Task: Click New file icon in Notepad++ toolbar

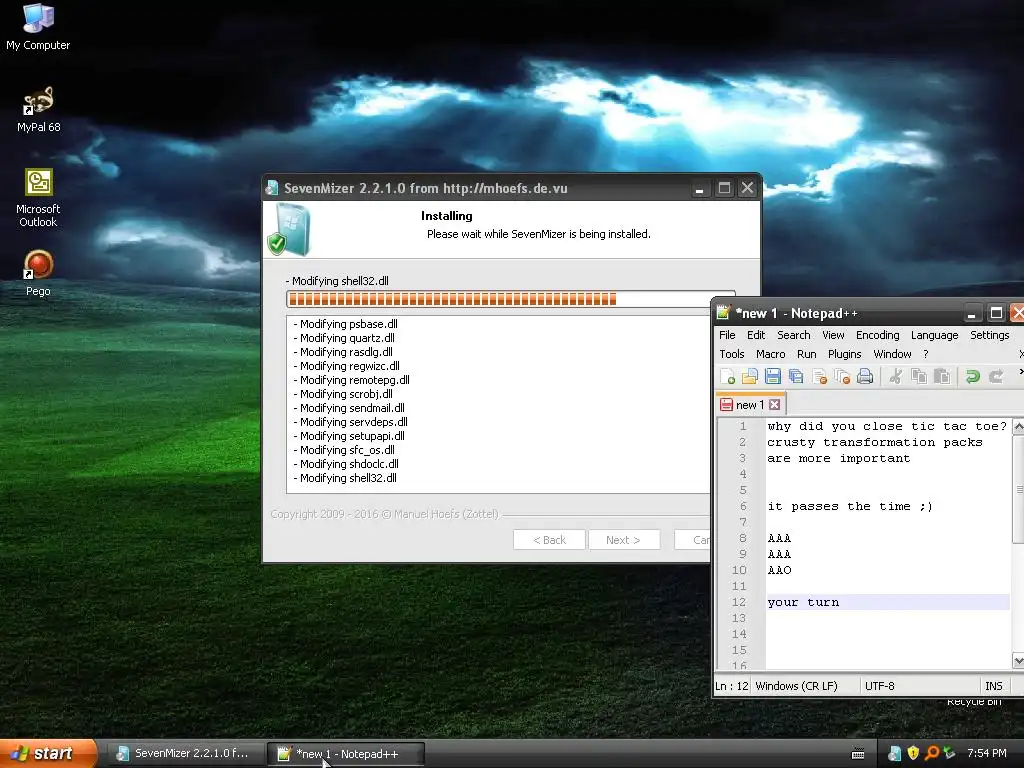Action: pos(728,376)
